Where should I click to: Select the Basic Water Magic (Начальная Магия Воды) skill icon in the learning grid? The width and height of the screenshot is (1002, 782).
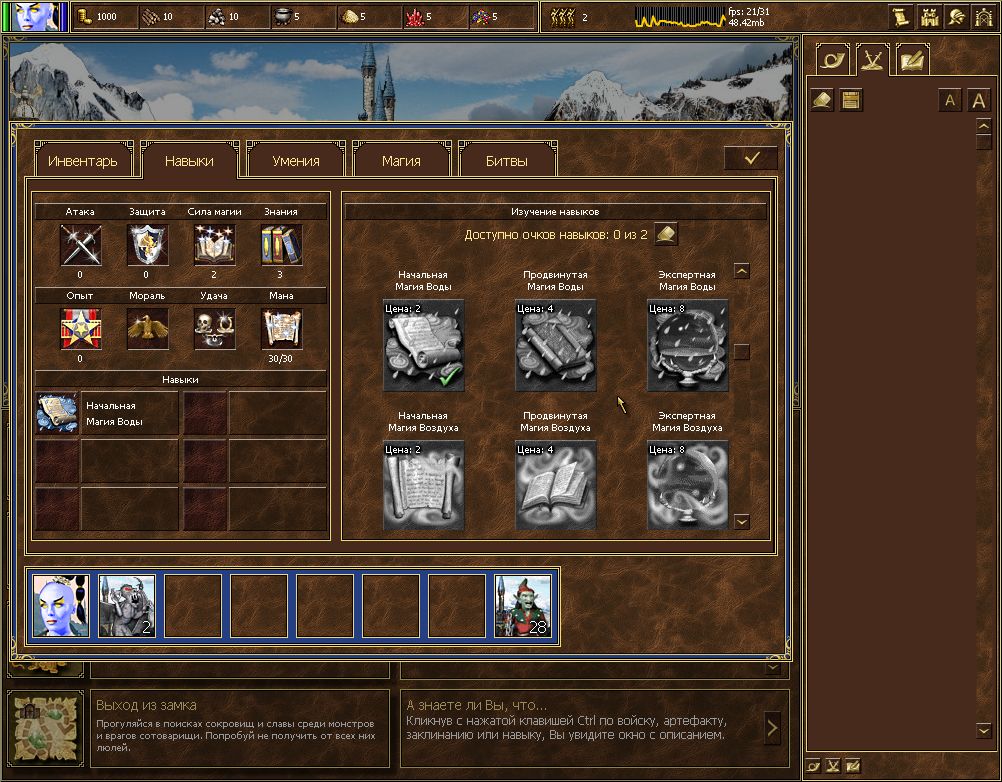(x=423, y=346)
